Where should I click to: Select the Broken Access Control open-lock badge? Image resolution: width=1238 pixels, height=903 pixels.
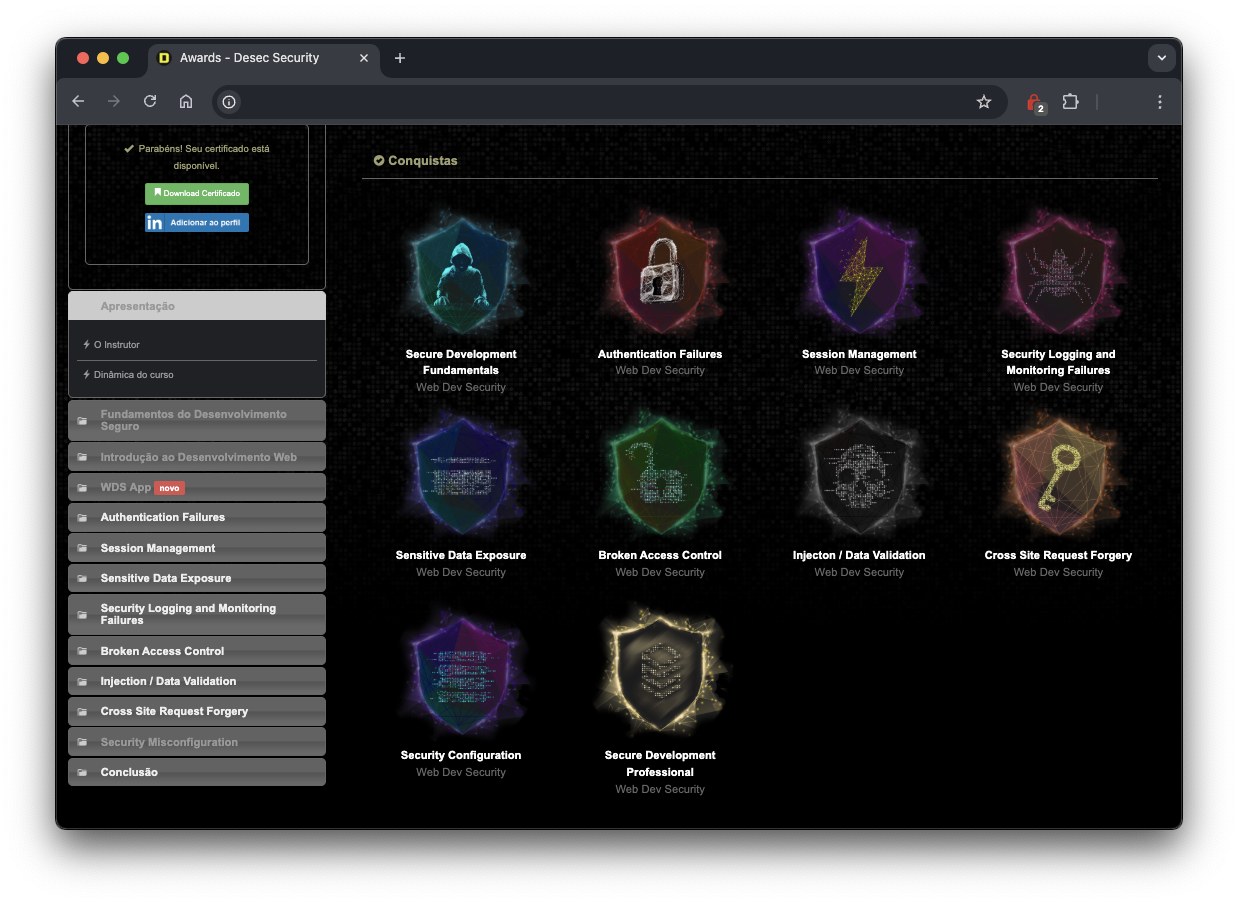coord(659,474)
